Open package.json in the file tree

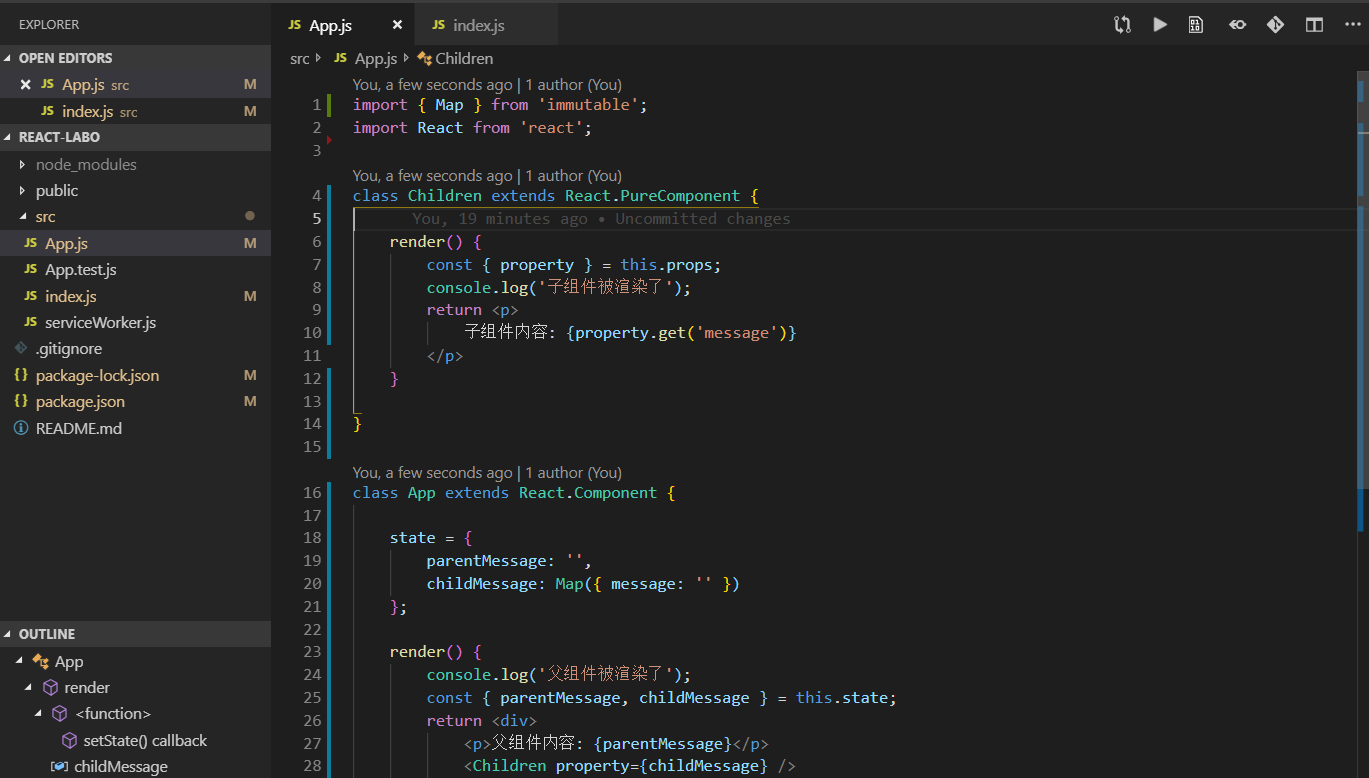point(80,401)
